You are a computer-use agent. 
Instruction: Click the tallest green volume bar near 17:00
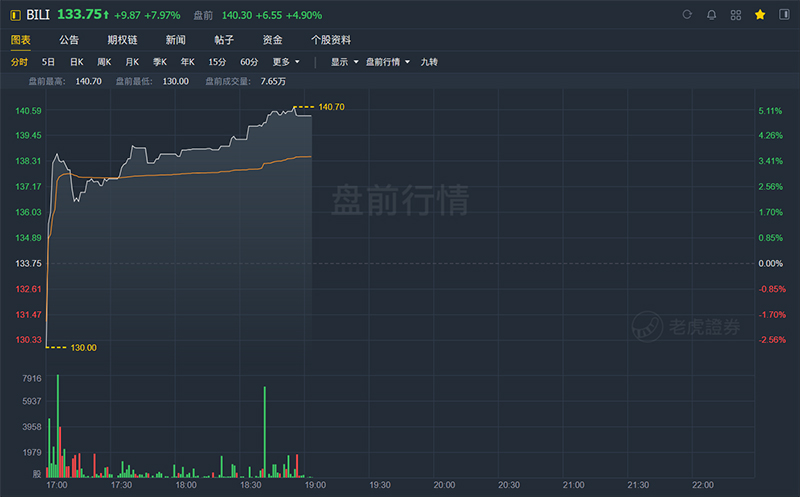click(x=58, y=426)
